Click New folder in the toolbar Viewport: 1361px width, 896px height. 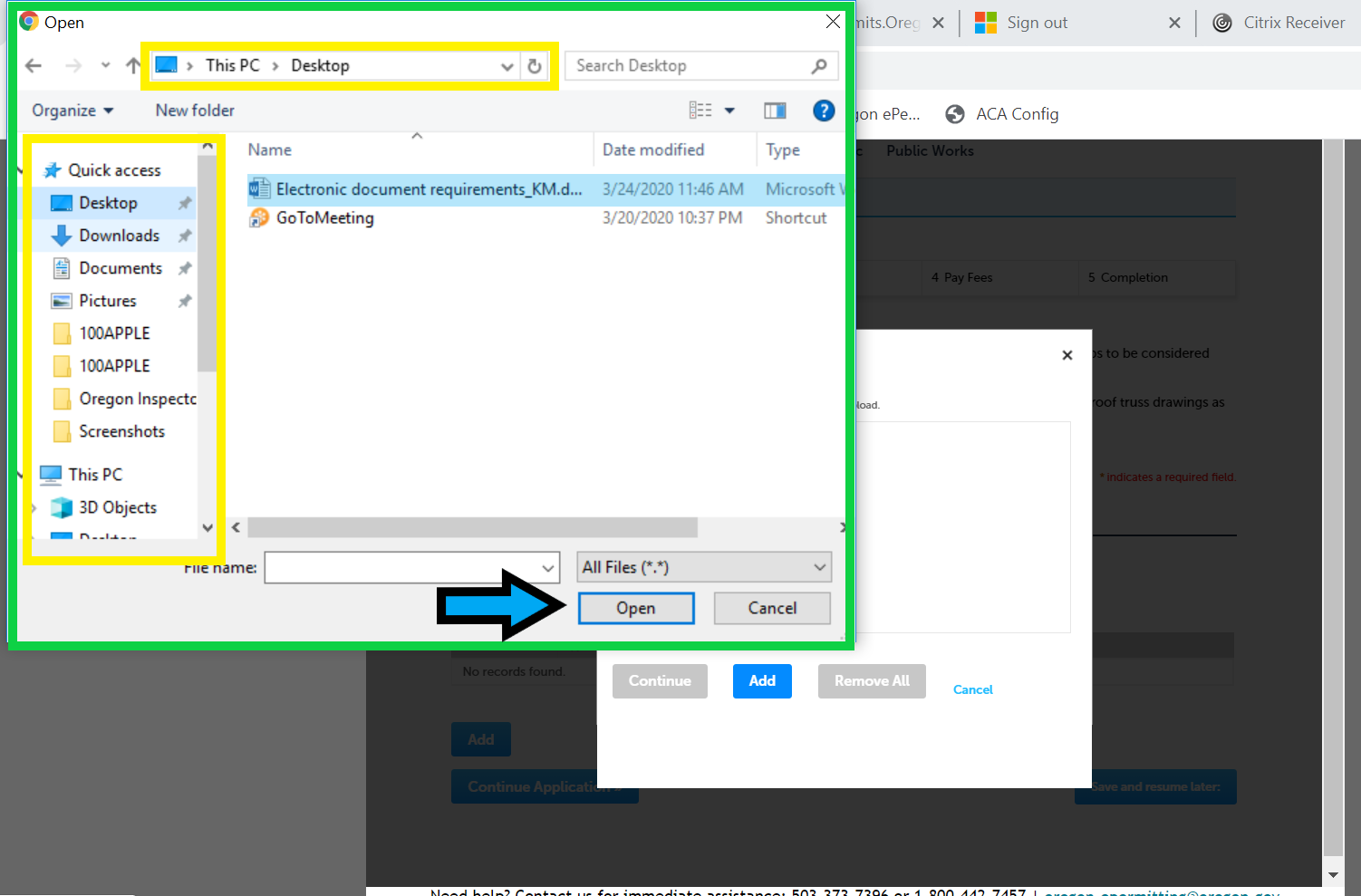point(195,111)
